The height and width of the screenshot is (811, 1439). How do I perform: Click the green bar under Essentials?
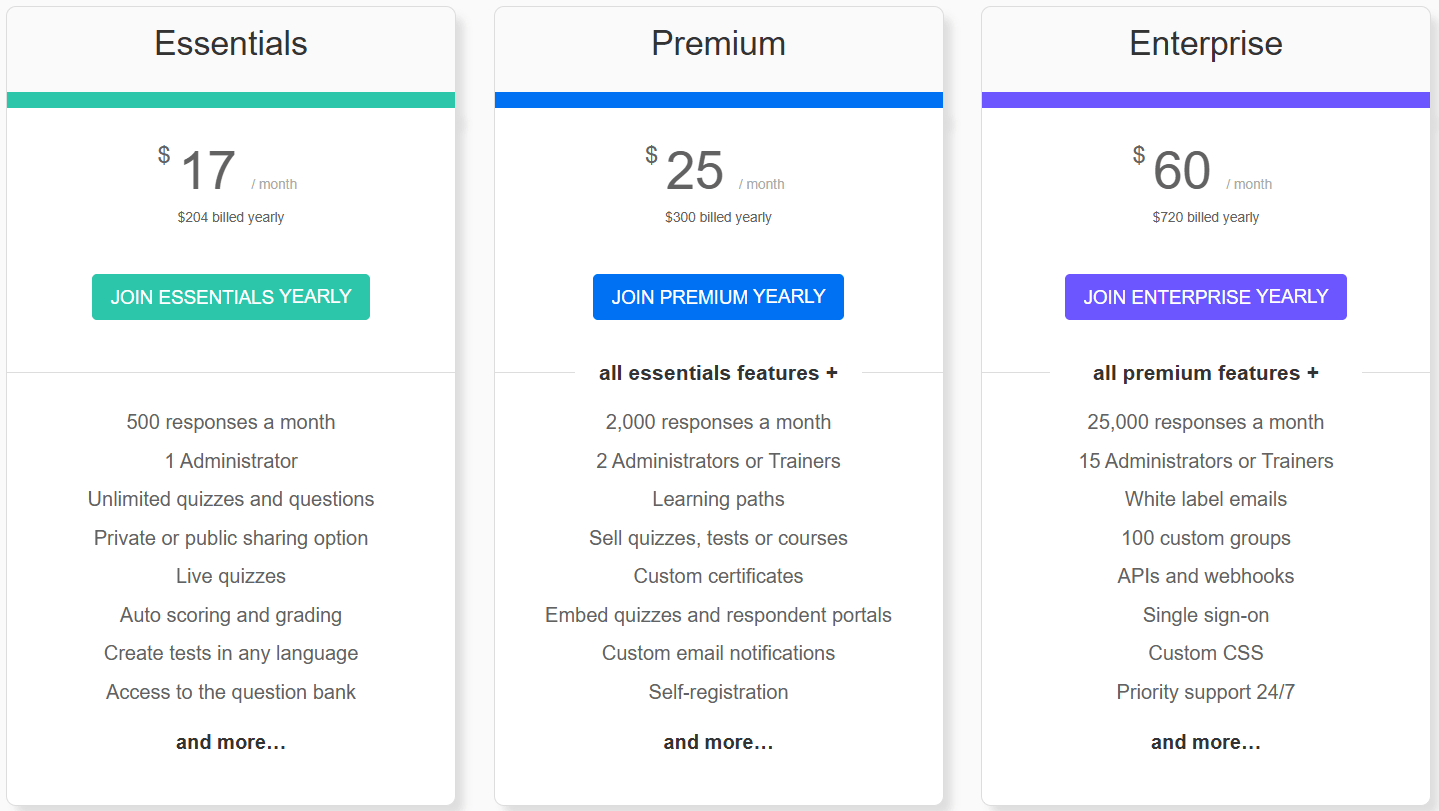(231, 100)
